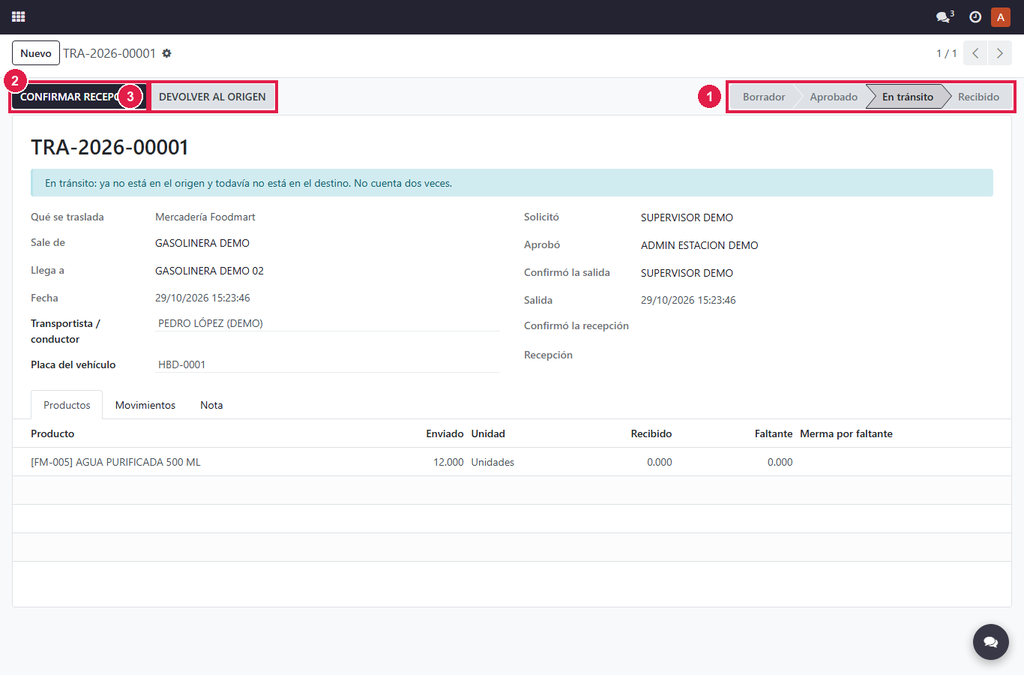Open the apps grid menu
1024x675 pixels.
pyautogui.click(x=18, y=17)
